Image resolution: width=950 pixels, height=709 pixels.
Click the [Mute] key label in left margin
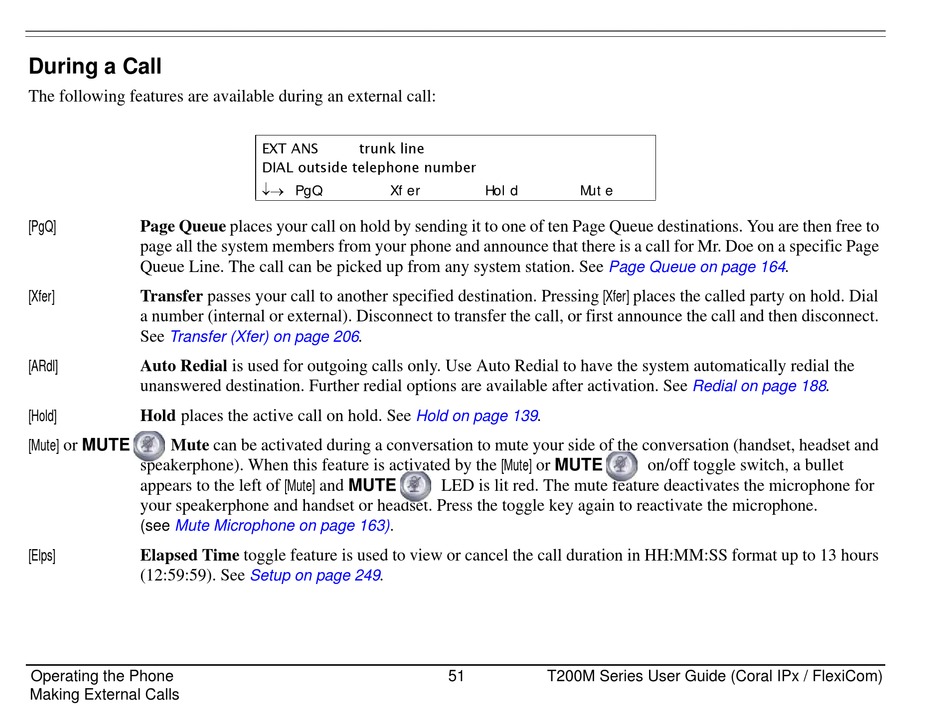coord(44,445)
